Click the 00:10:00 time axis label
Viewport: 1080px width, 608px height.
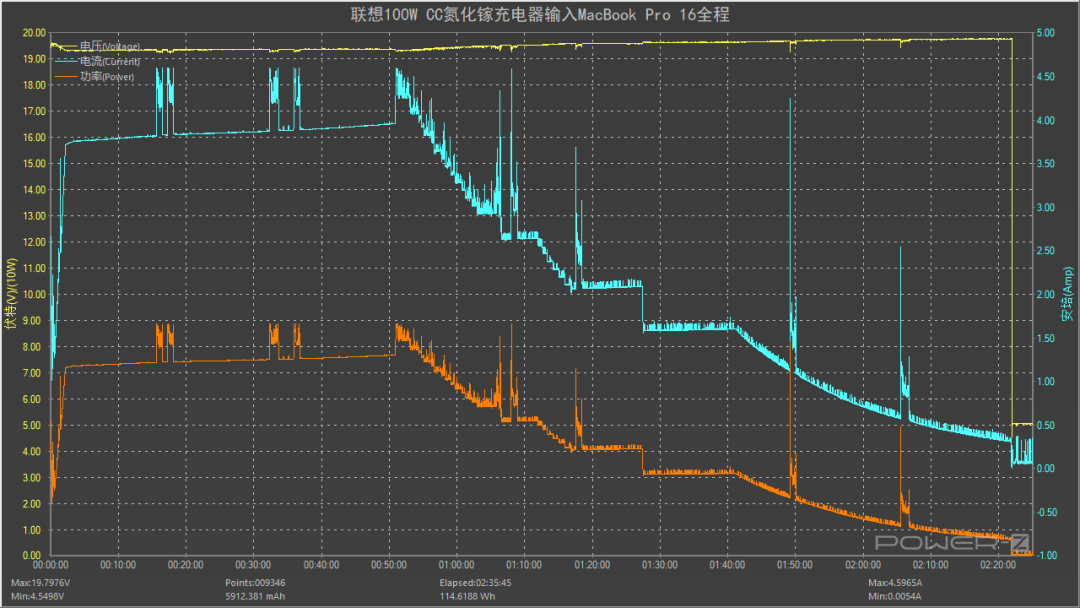[118, 565]
